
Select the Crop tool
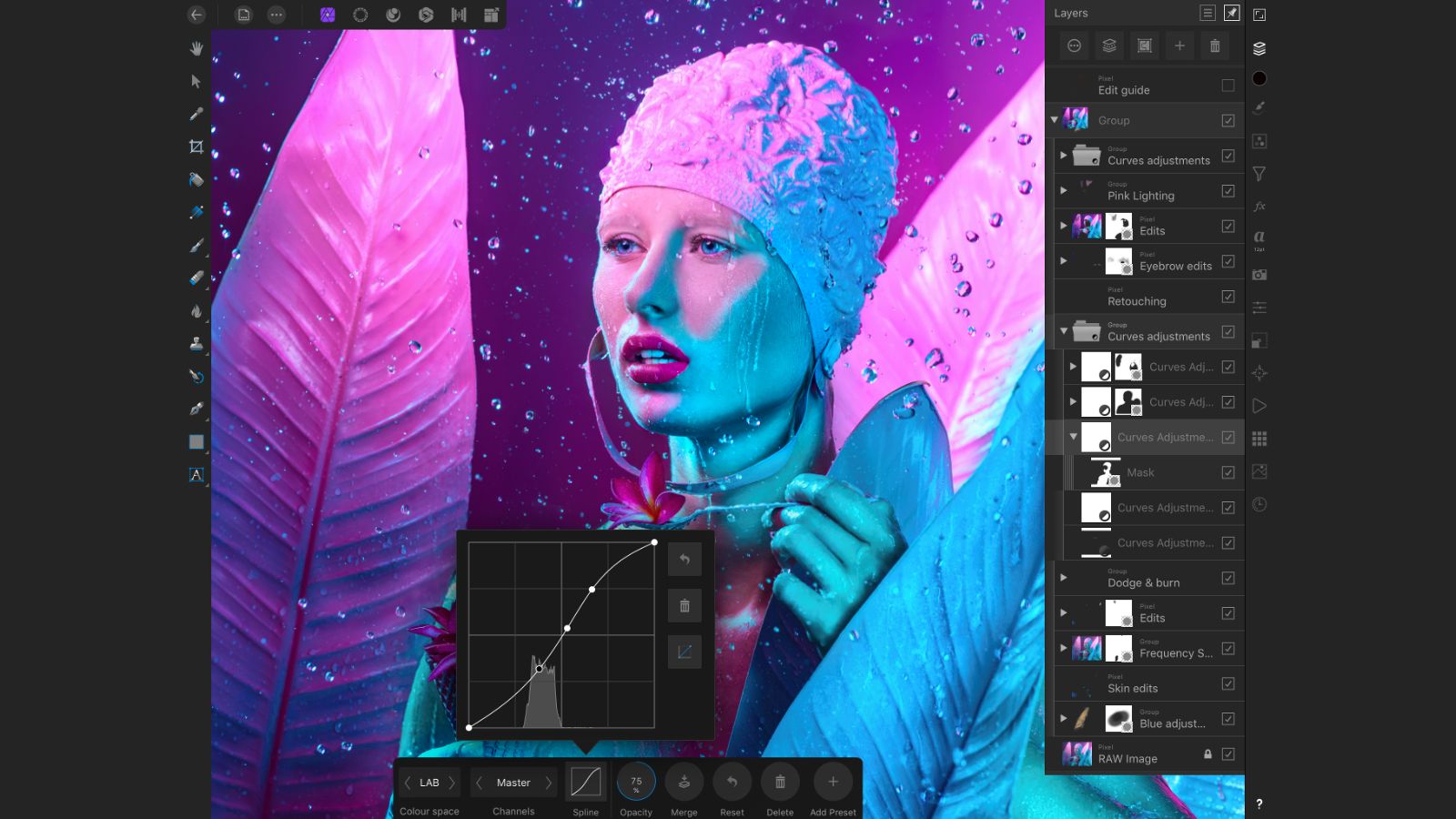196,147
